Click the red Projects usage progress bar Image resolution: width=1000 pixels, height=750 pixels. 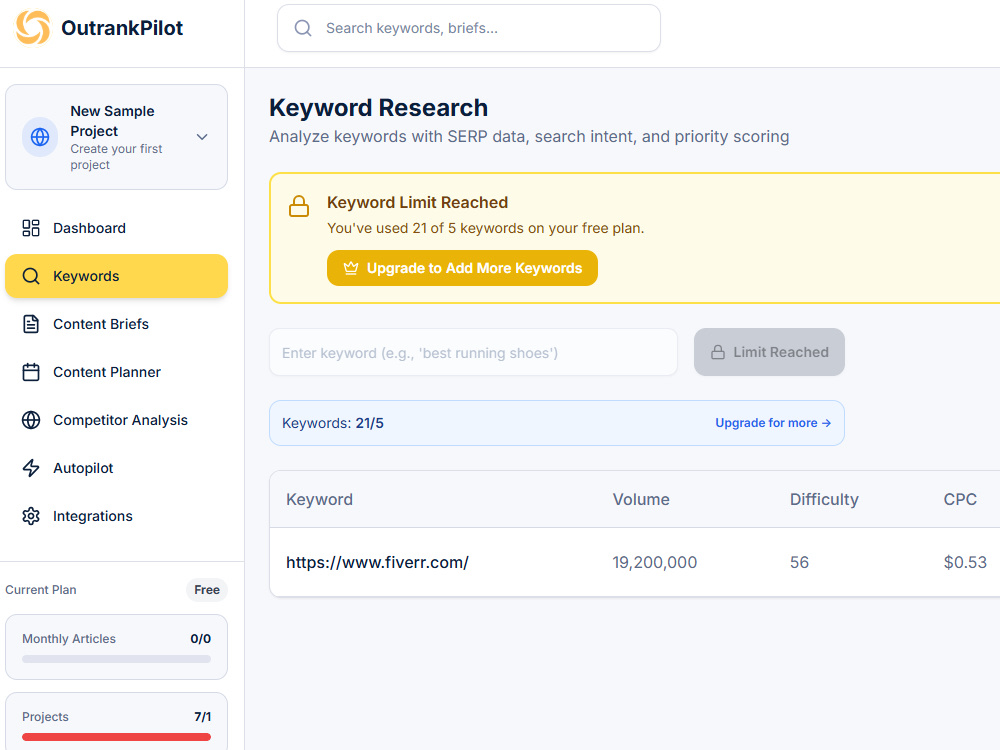[x=116, y=737]
